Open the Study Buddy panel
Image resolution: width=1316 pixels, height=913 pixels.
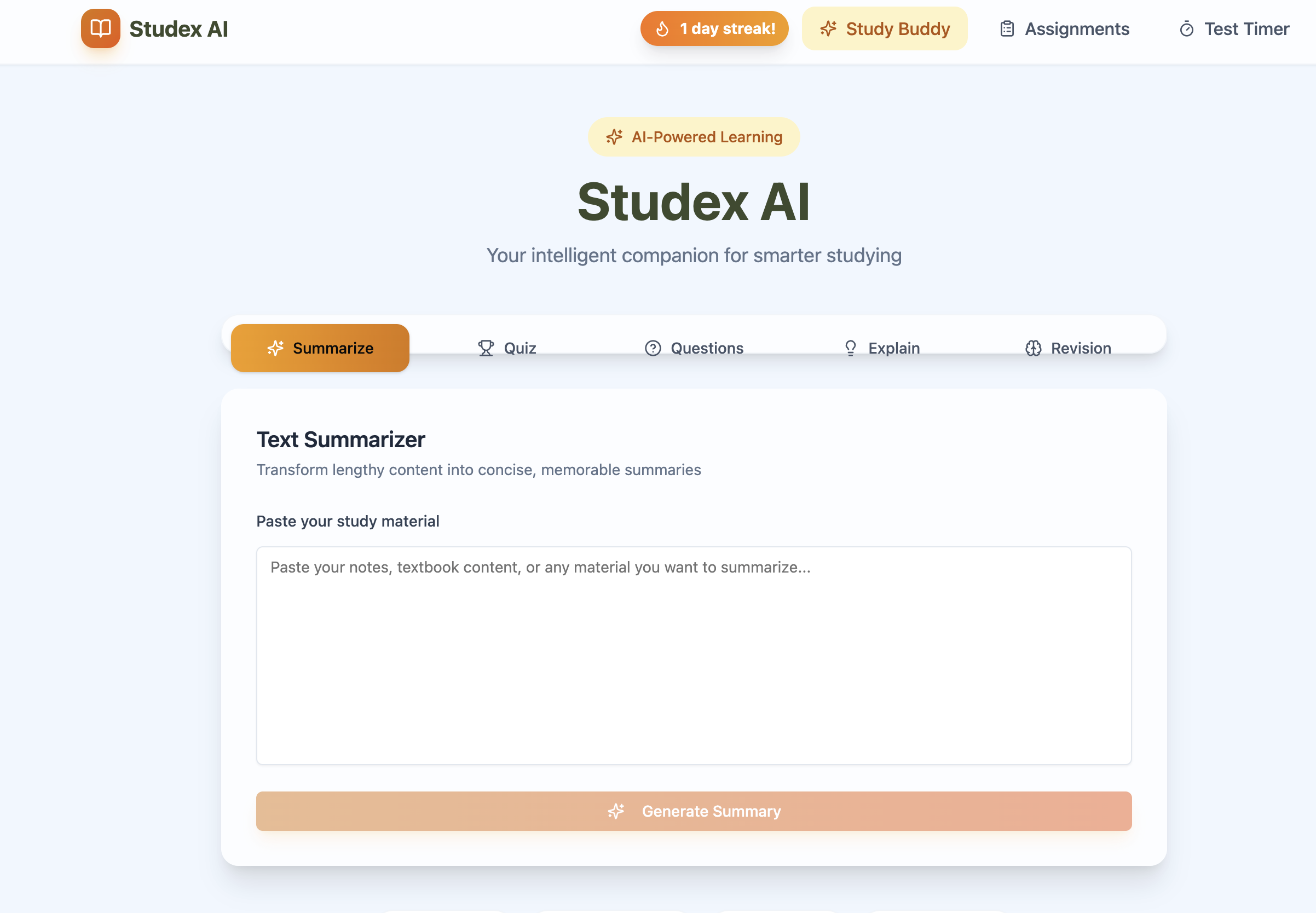click(885, 28)
